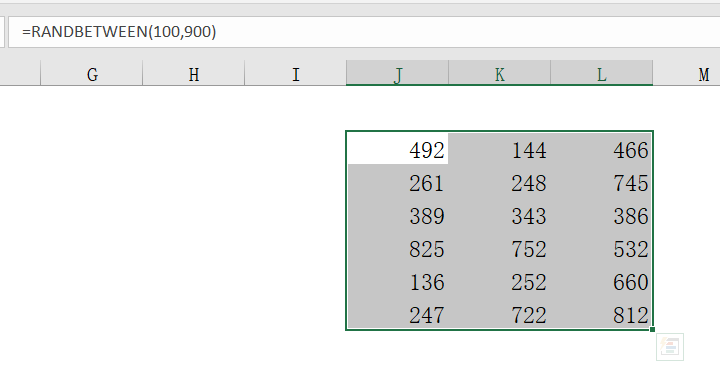The height and width of the screenshot is (374, 720).
Task: Click the formula bar with the RANDBETWEEN formula
Action: tap(364, 32)
